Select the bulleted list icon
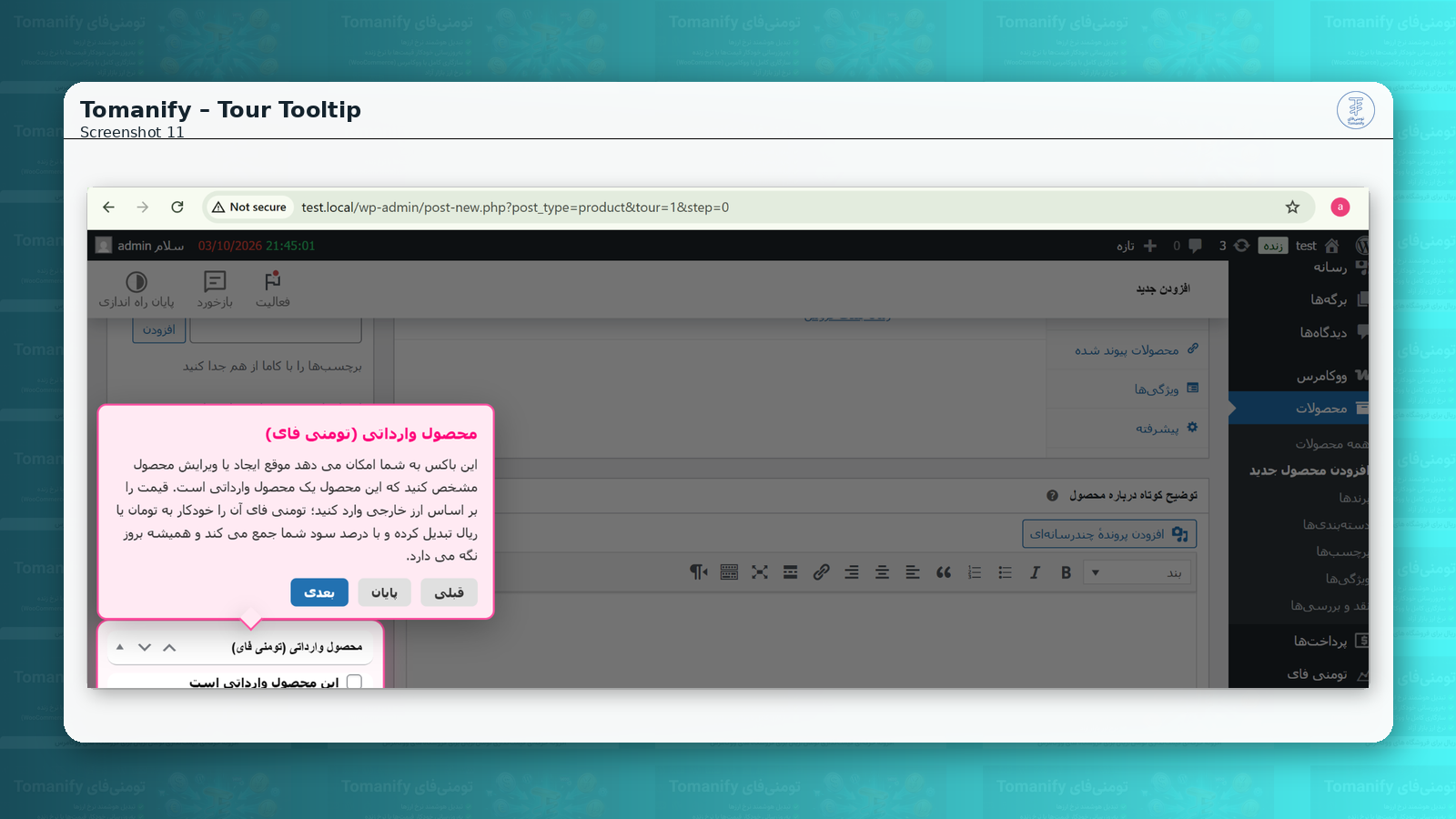Screen dimensions: 1456x819 (1005, 572)
